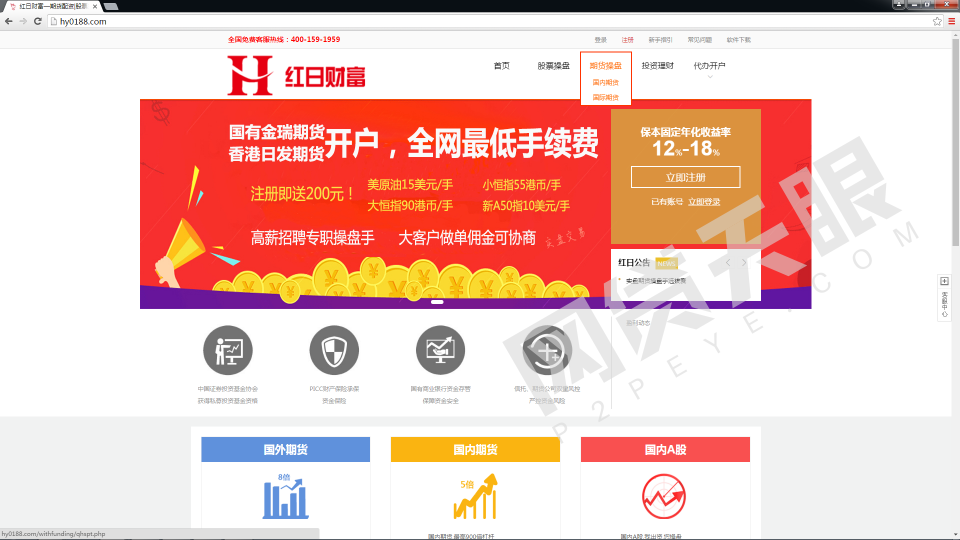This screenshot has height=540, width=960.
Task: Click the 注册即送200元 banner text
Action: [x=302, y=194]
